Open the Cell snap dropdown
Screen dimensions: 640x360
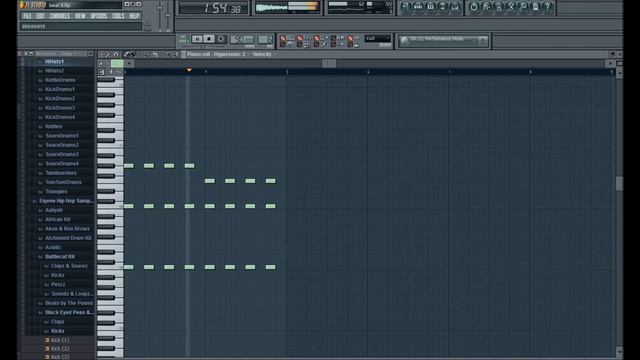click(x=378, y=39)
